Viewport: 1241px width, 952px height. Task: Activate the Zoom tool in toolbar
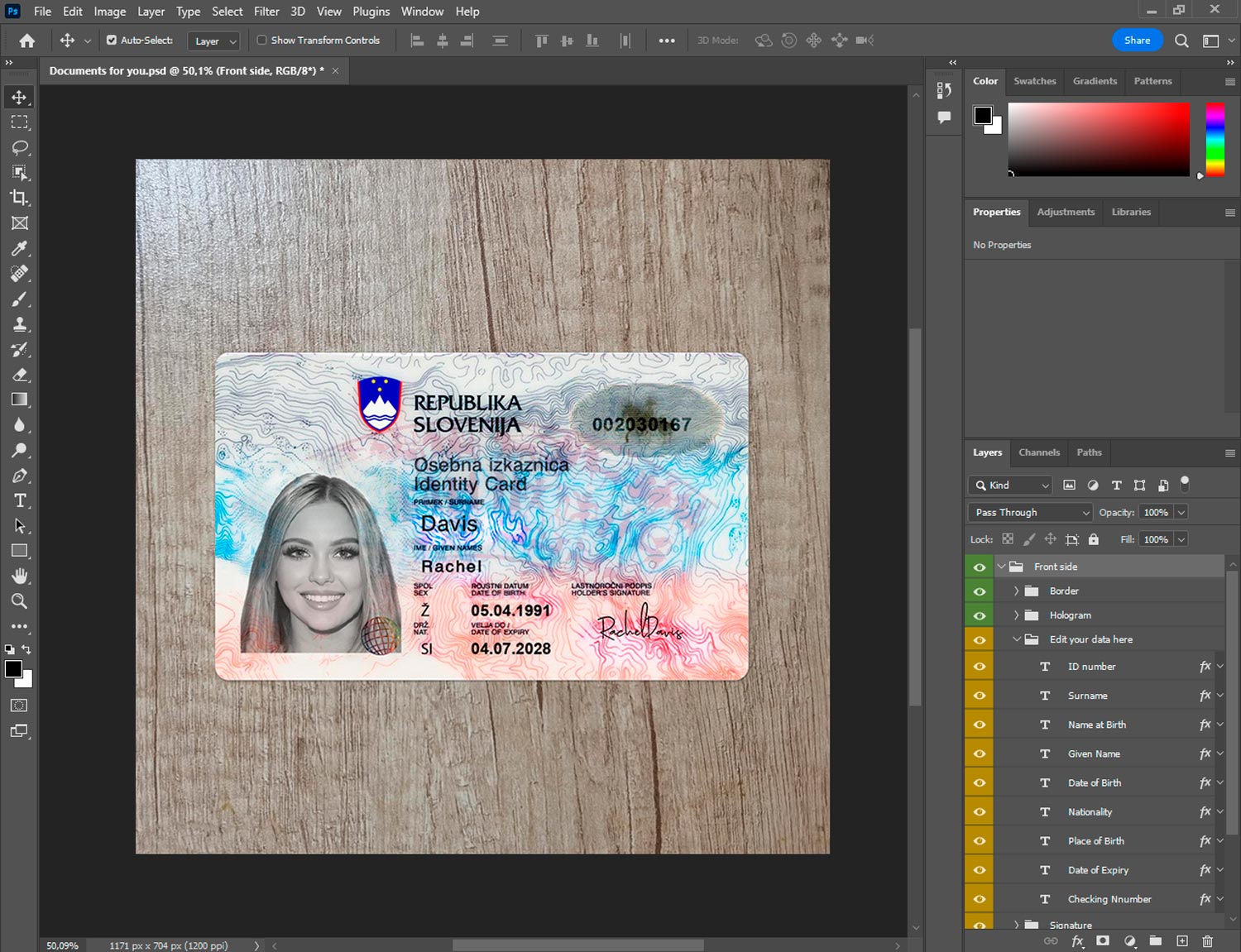point(19,601)
